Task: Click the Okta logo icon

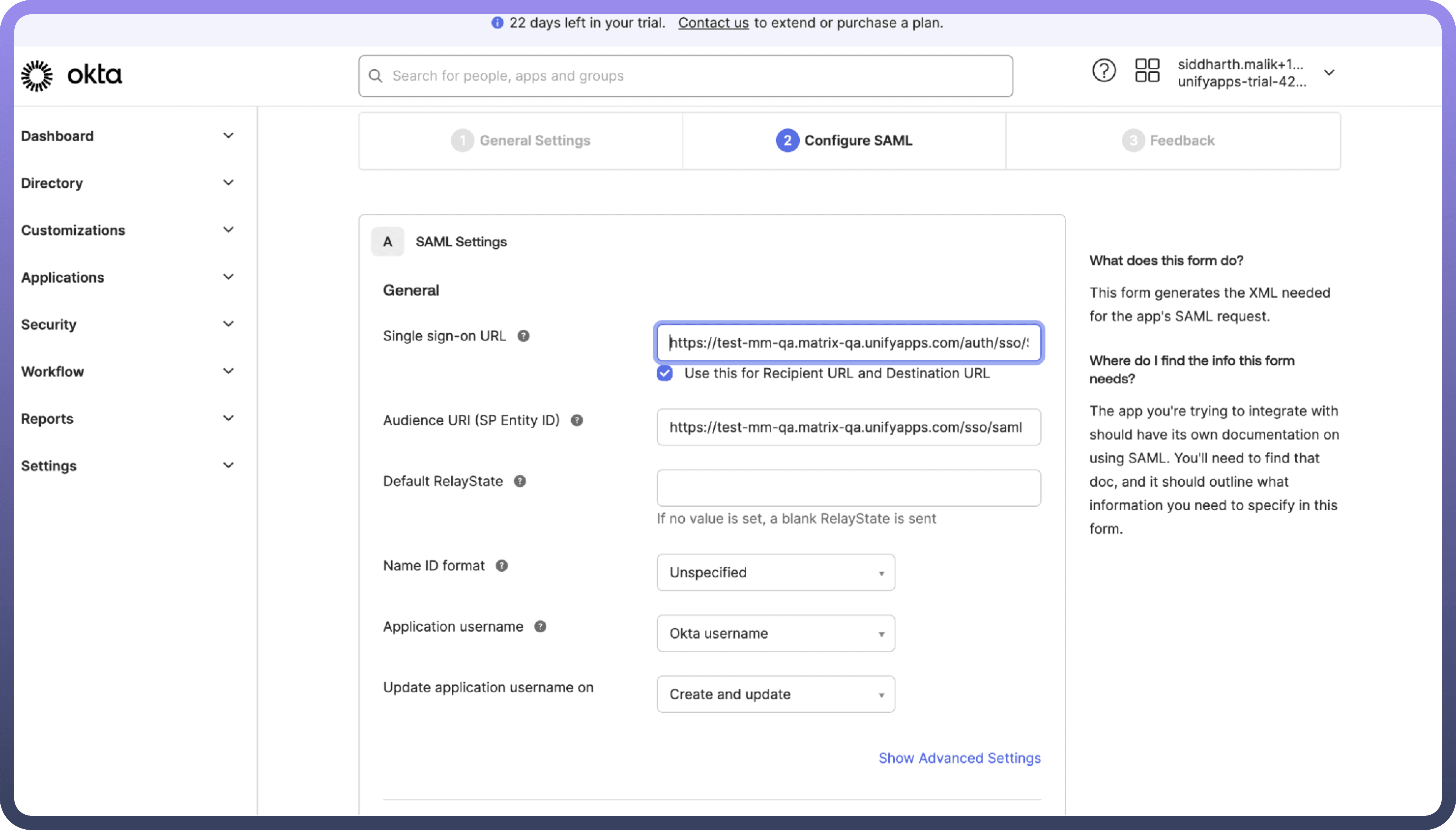Action: pyautogui.click(x=37, y=75)
